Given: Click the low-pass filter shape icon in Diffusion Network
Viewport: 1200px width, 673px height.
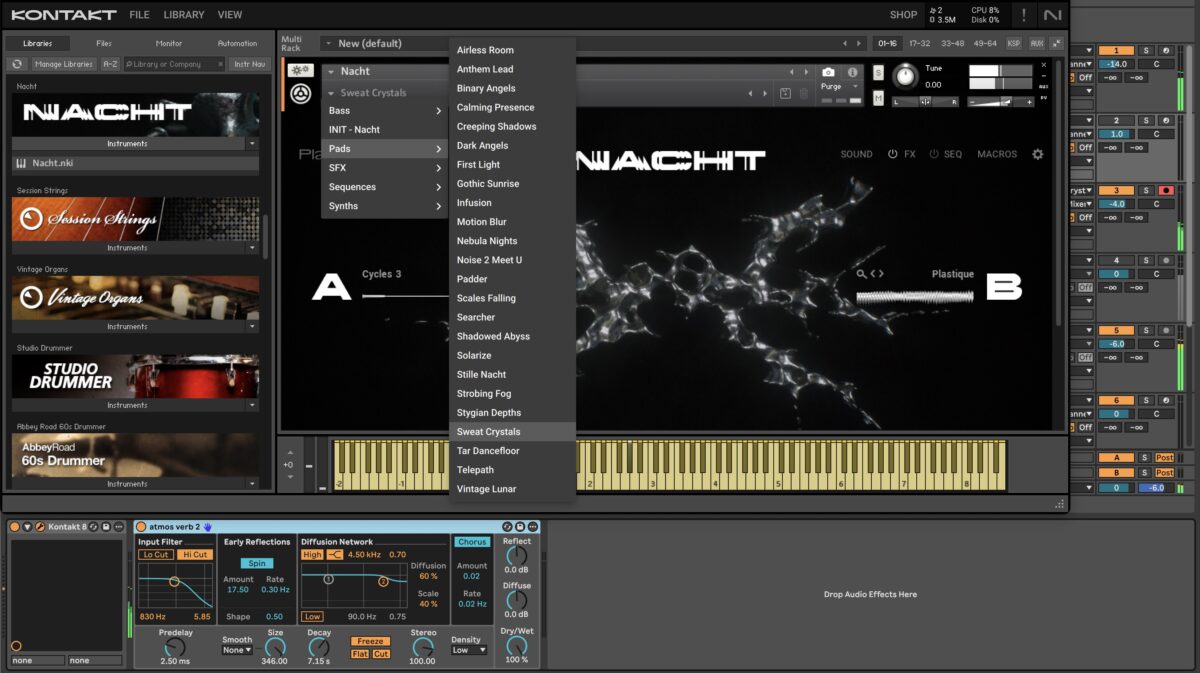Looking at the screenshot, I should [x=335, y=554].
